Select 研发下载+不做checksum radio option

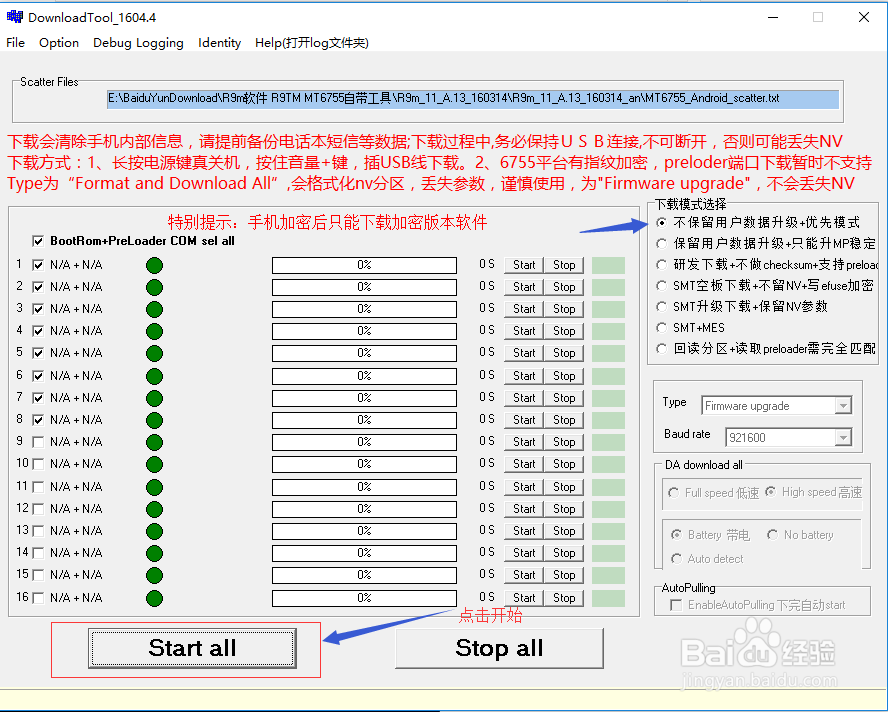coord(661,265)
